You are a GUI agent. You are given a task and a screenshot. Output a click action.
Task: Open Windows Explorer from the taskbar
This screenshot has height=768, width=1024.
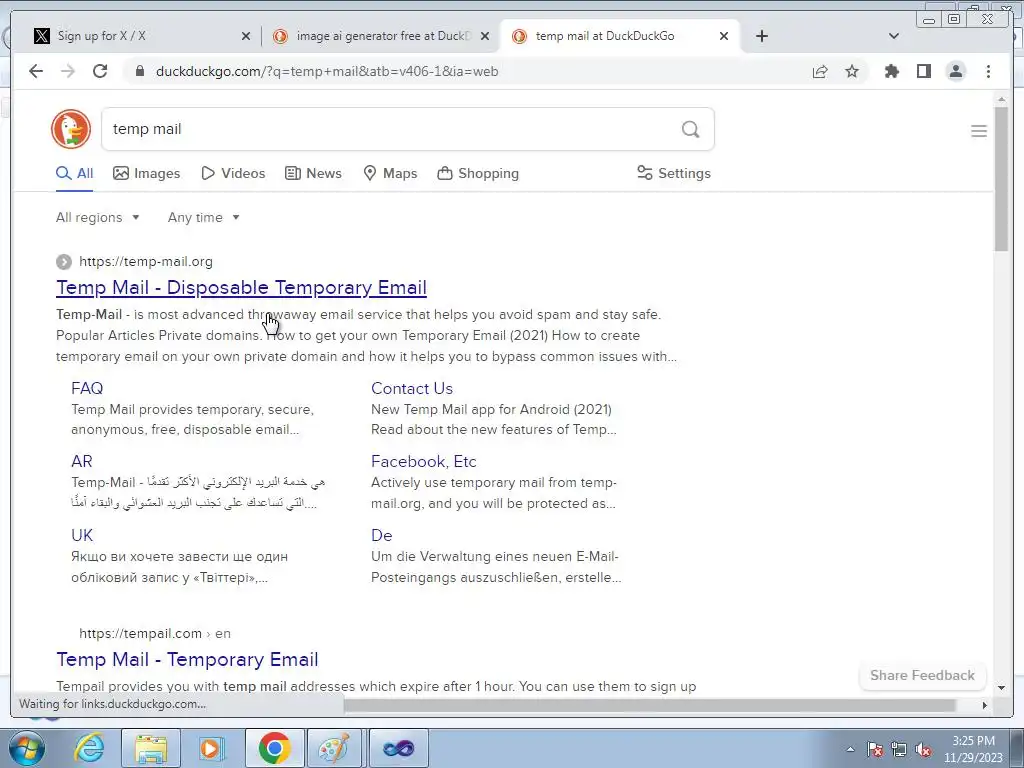151,748
